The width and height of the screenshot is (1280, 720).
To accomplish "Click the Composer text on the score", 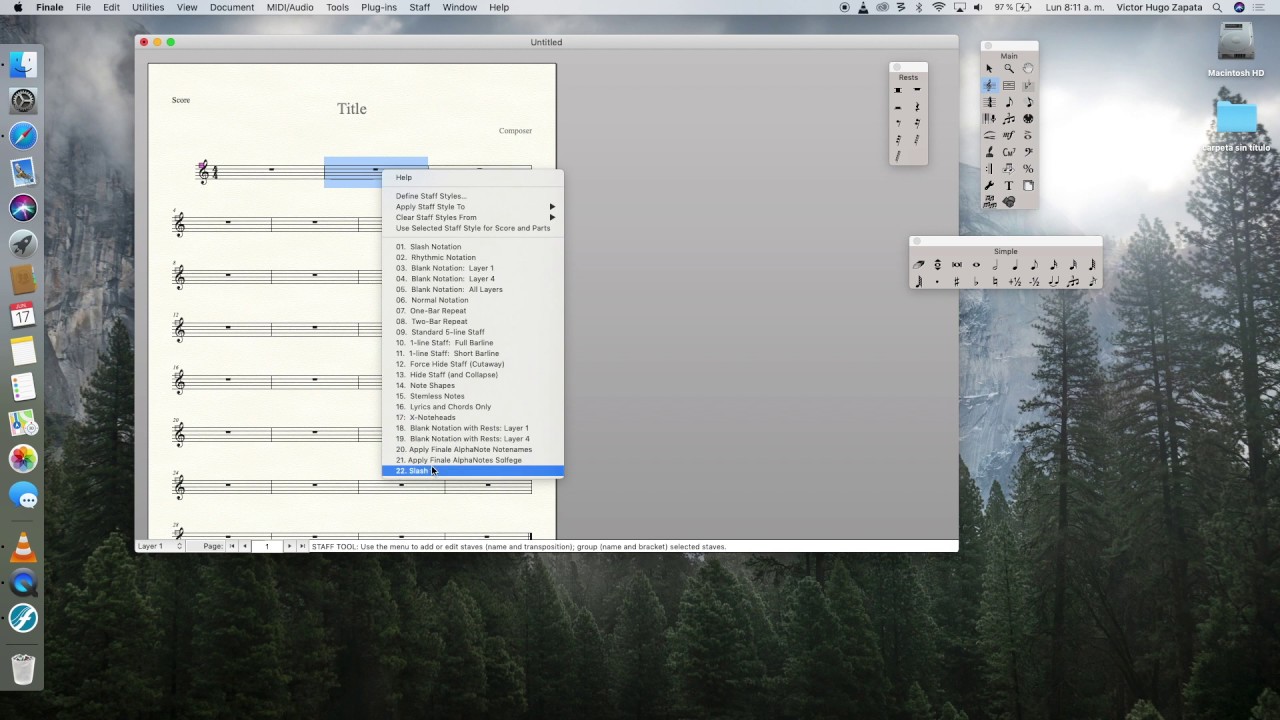I will [x=515, y=131].
